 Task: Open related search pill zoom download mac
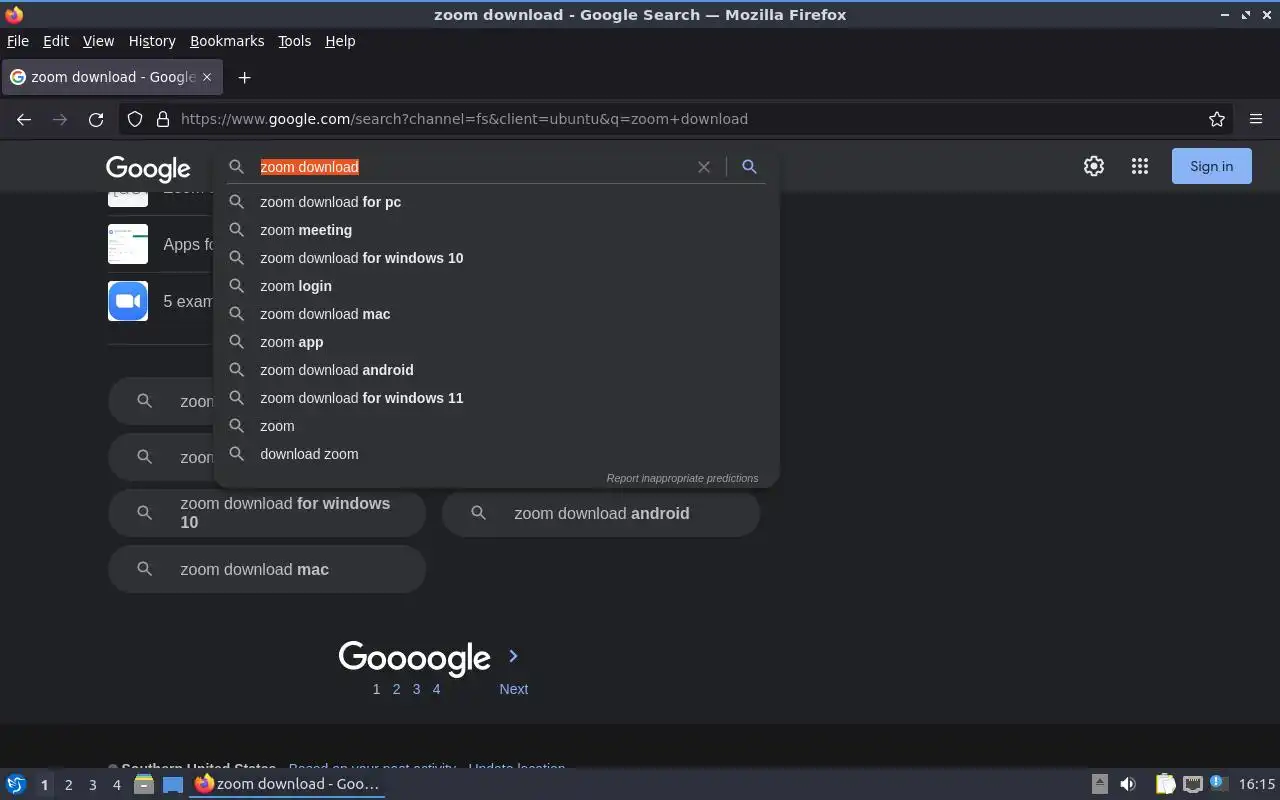pyautogui.click(x=267, y=569)
